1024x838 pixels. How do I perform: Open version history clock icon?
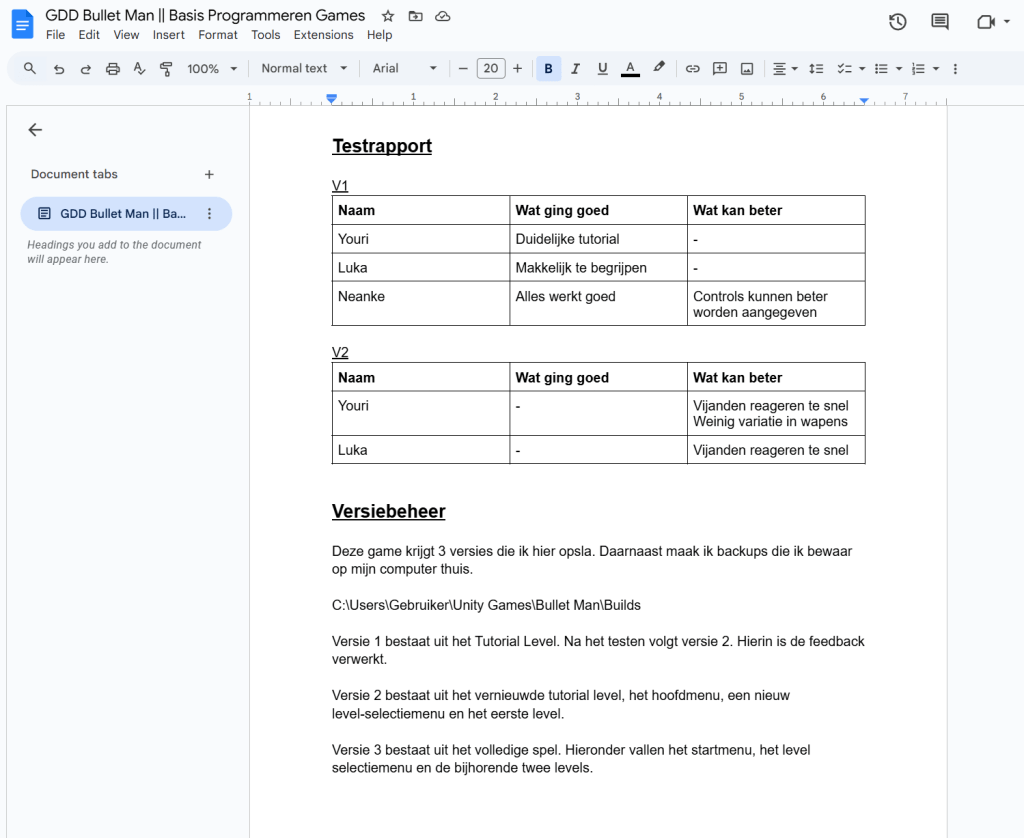coord(897,22)
